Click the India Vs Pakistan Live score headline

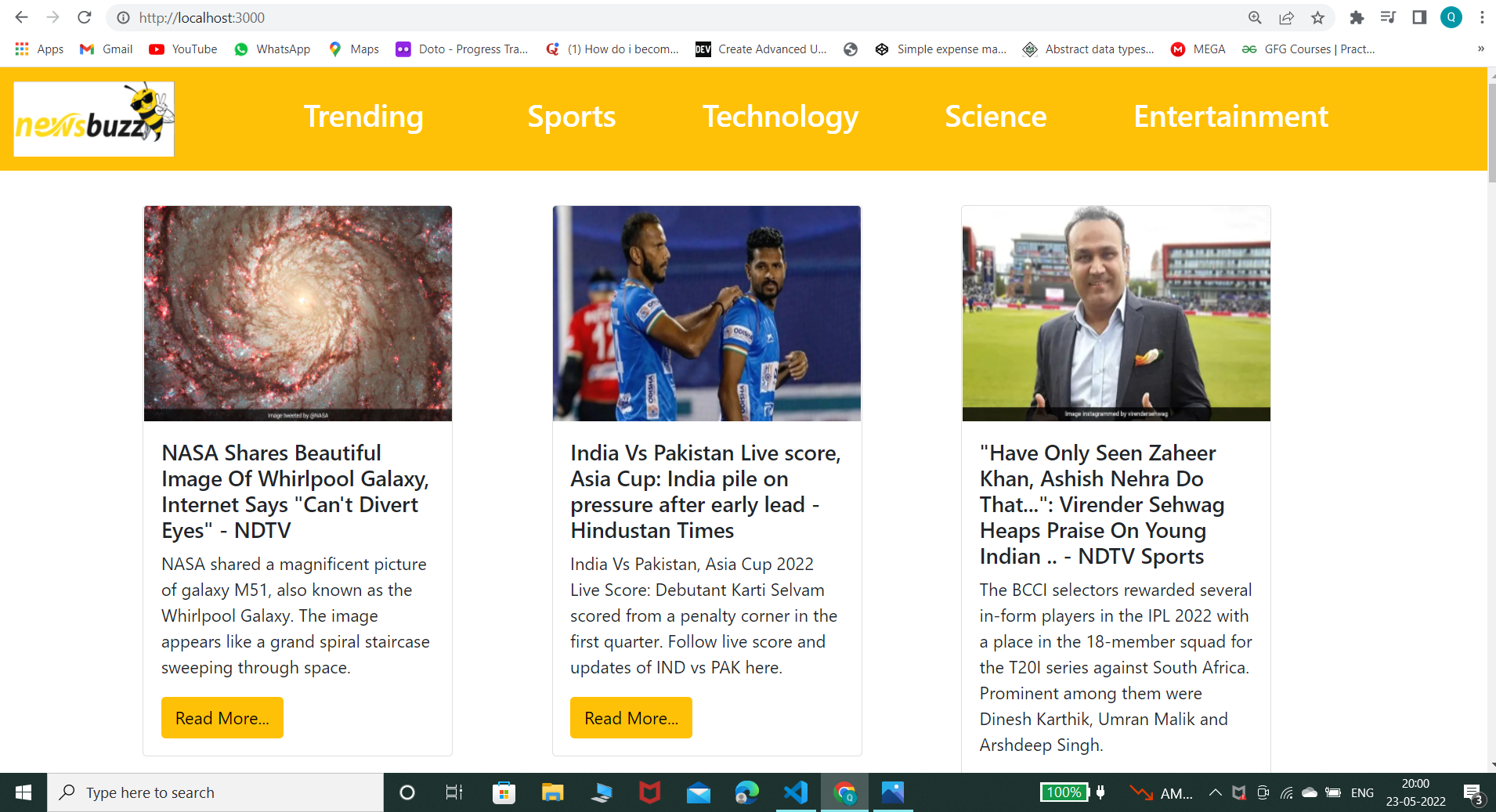(706, 492)
